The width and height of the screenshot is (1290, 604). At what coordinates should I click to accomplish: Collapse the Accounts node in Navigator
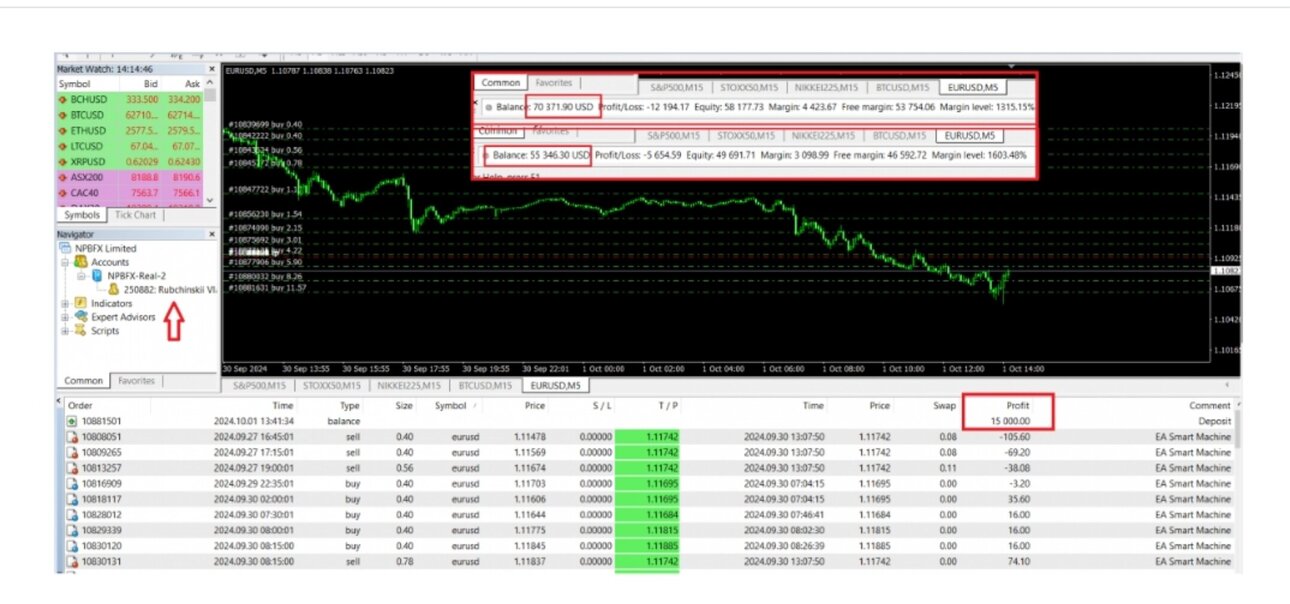point(66,262)
